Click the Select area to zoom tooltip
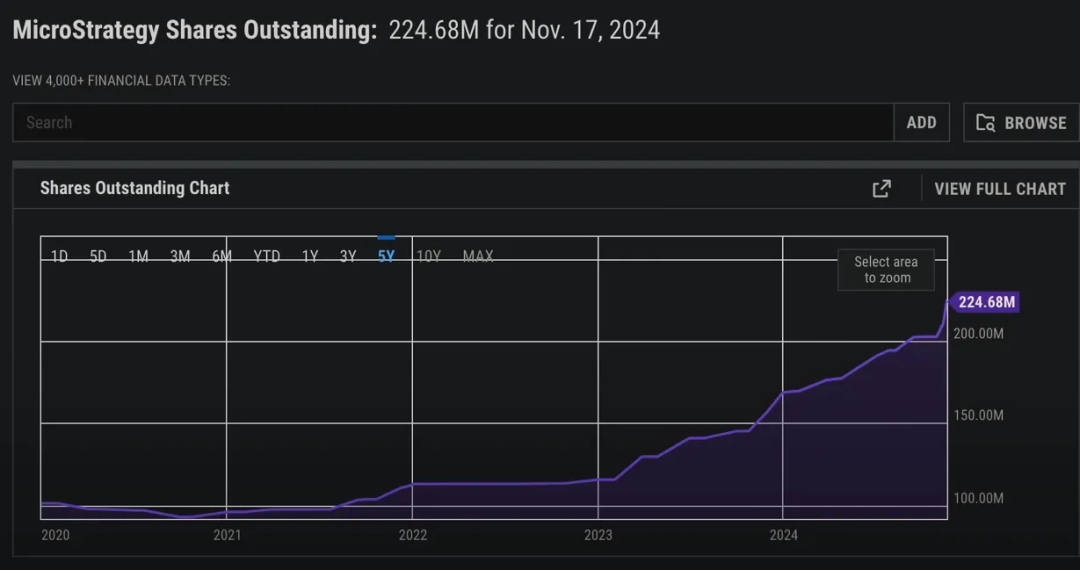Screen dimensions: 1080x570 pos(886,270)
